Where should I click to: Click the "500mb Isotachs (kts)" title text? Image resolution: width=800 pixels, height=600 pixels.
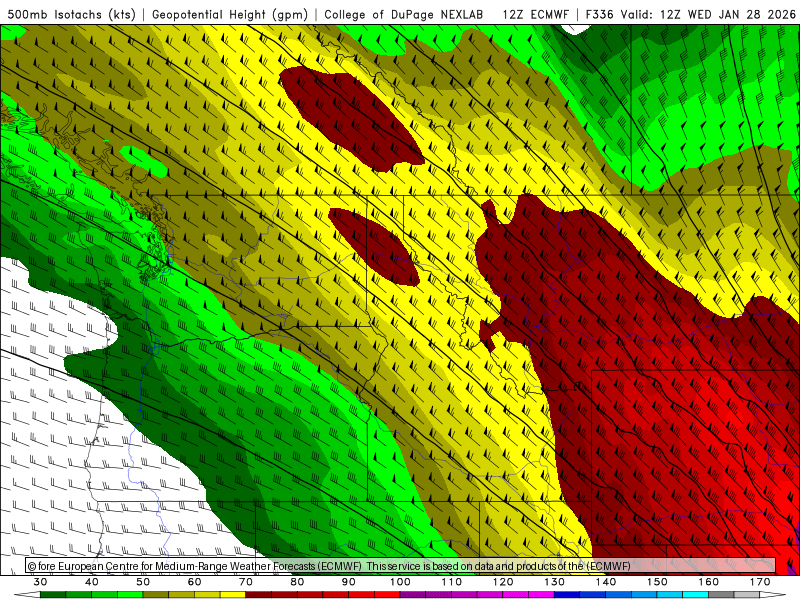71,14
